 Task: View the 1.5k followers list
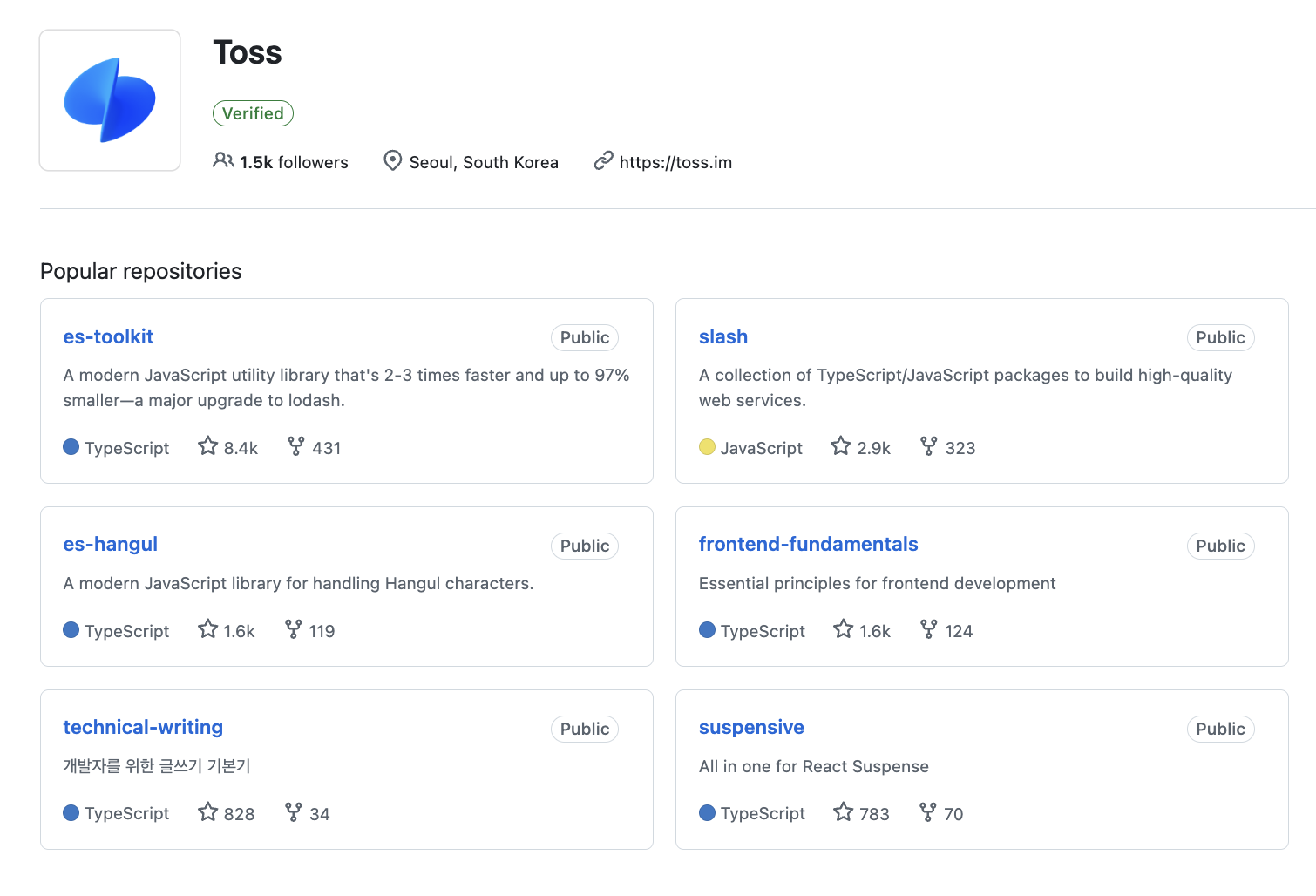click(x=294, y=162)
